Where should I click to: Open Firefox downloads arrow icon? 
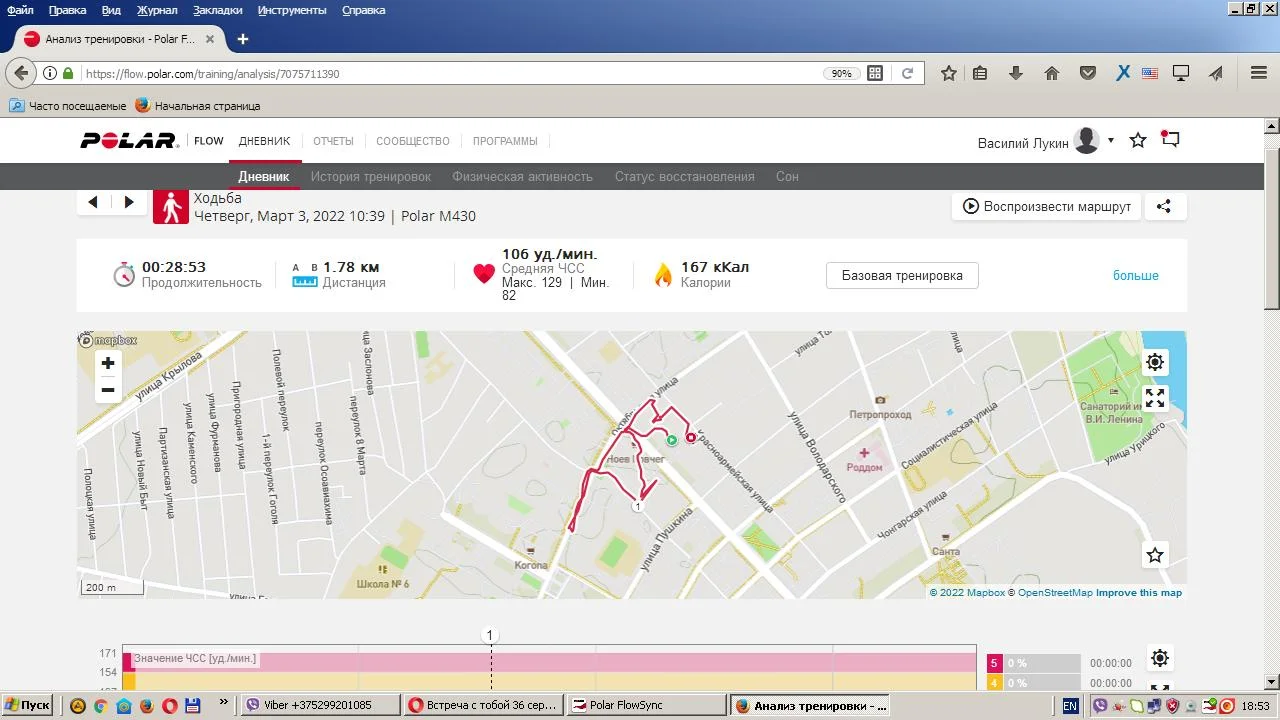pyautogui.click(x=1016, y=73)
